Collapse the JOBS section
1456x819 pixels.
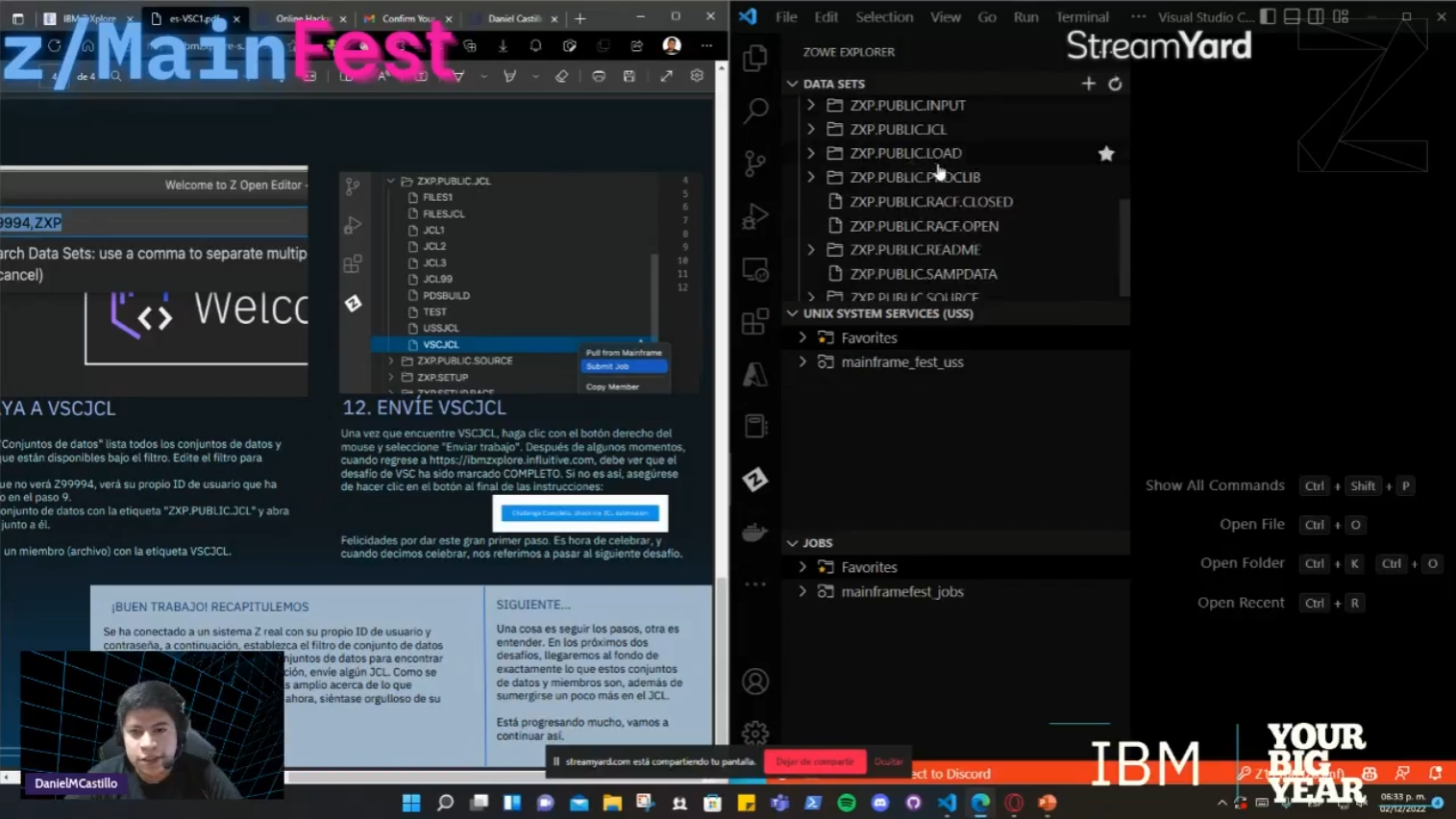pos(793,543)
